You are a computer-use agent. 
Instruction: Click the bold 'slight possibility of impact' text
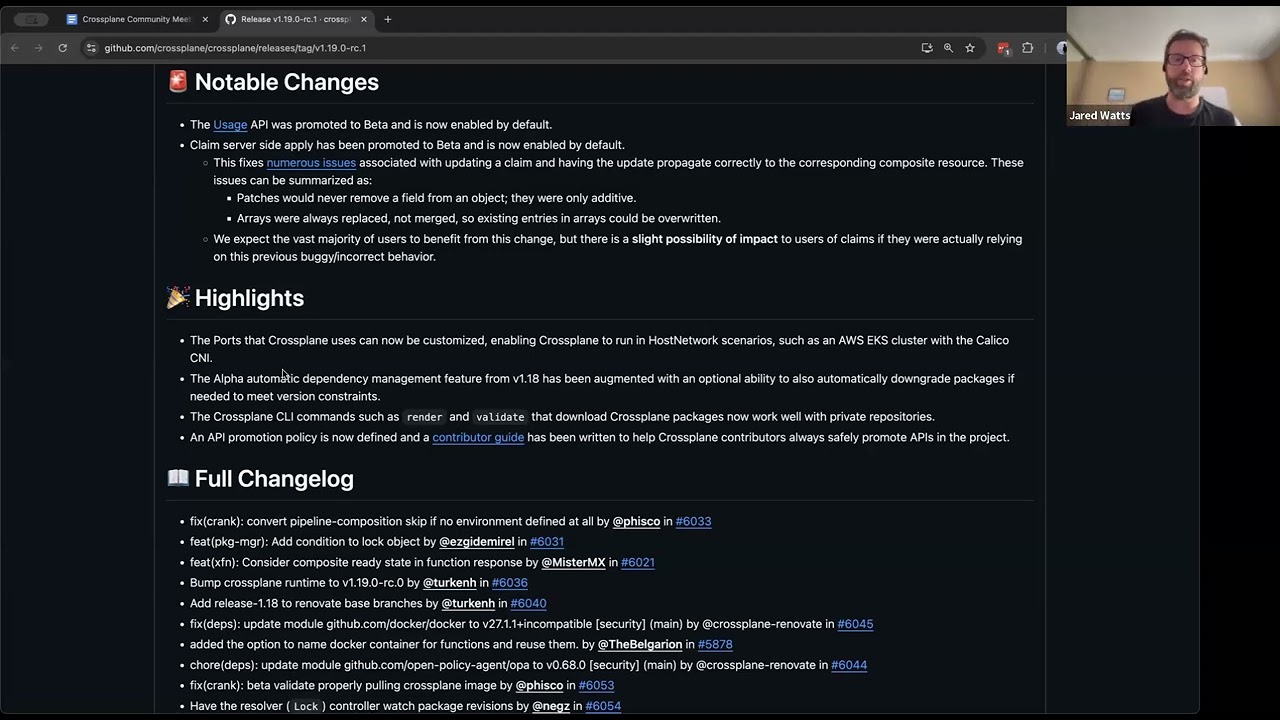coord(704,239)
